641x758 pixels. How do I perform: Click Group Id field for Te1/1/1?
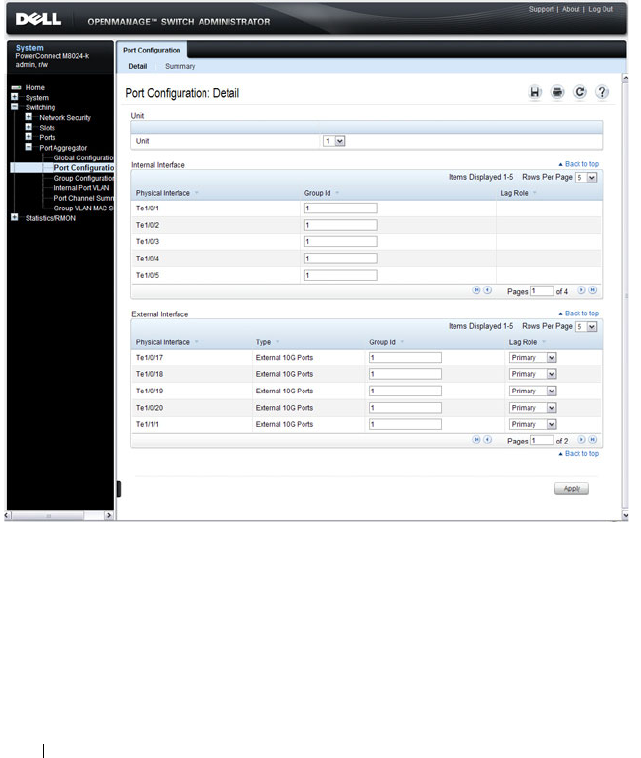tap(405, 424)
